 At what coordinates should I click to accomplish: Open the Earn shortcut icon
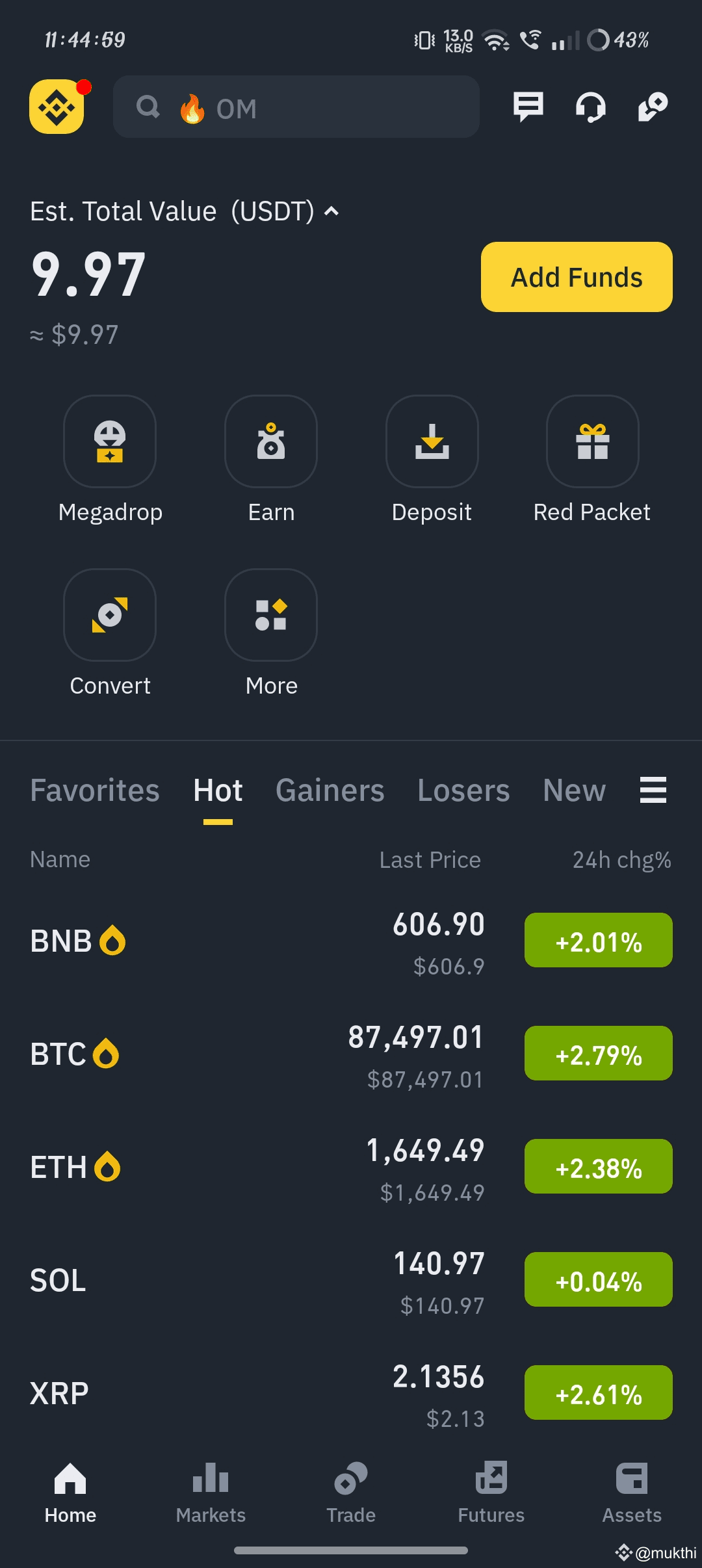click(x=271, y=441)
